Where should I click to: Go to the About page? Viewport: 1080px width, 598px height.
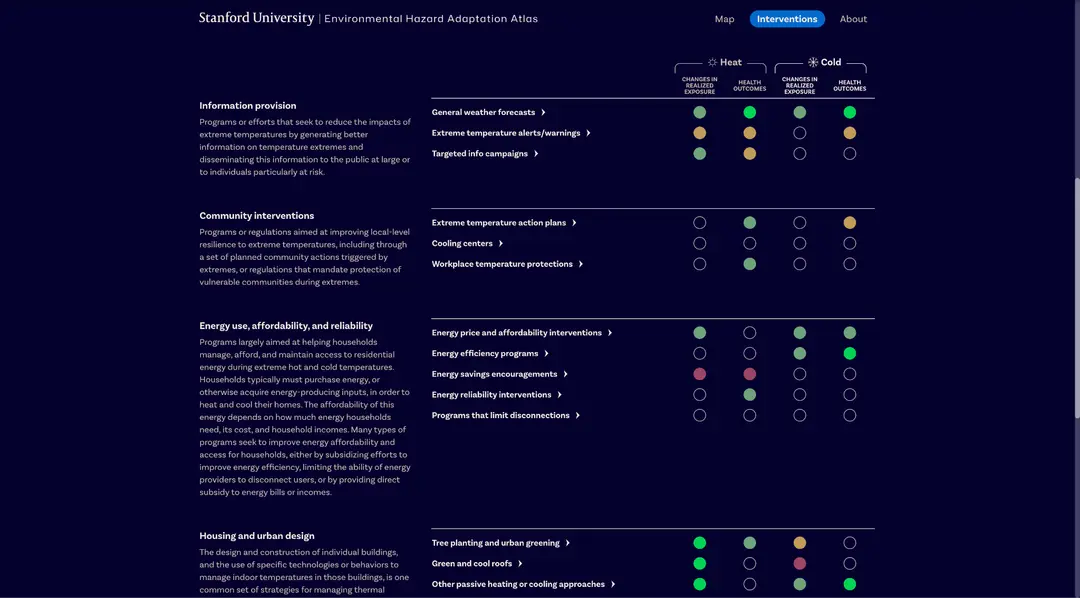(853, 19)
